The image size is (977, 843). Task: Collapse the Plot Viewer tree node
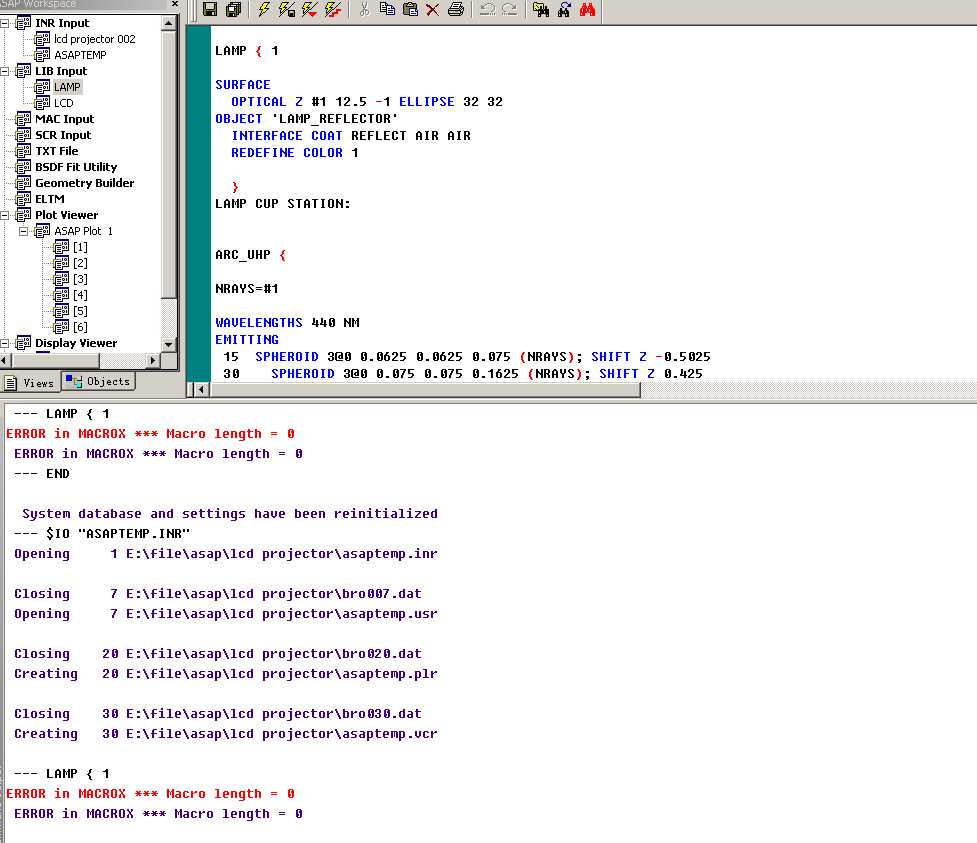tap(4, 216)
